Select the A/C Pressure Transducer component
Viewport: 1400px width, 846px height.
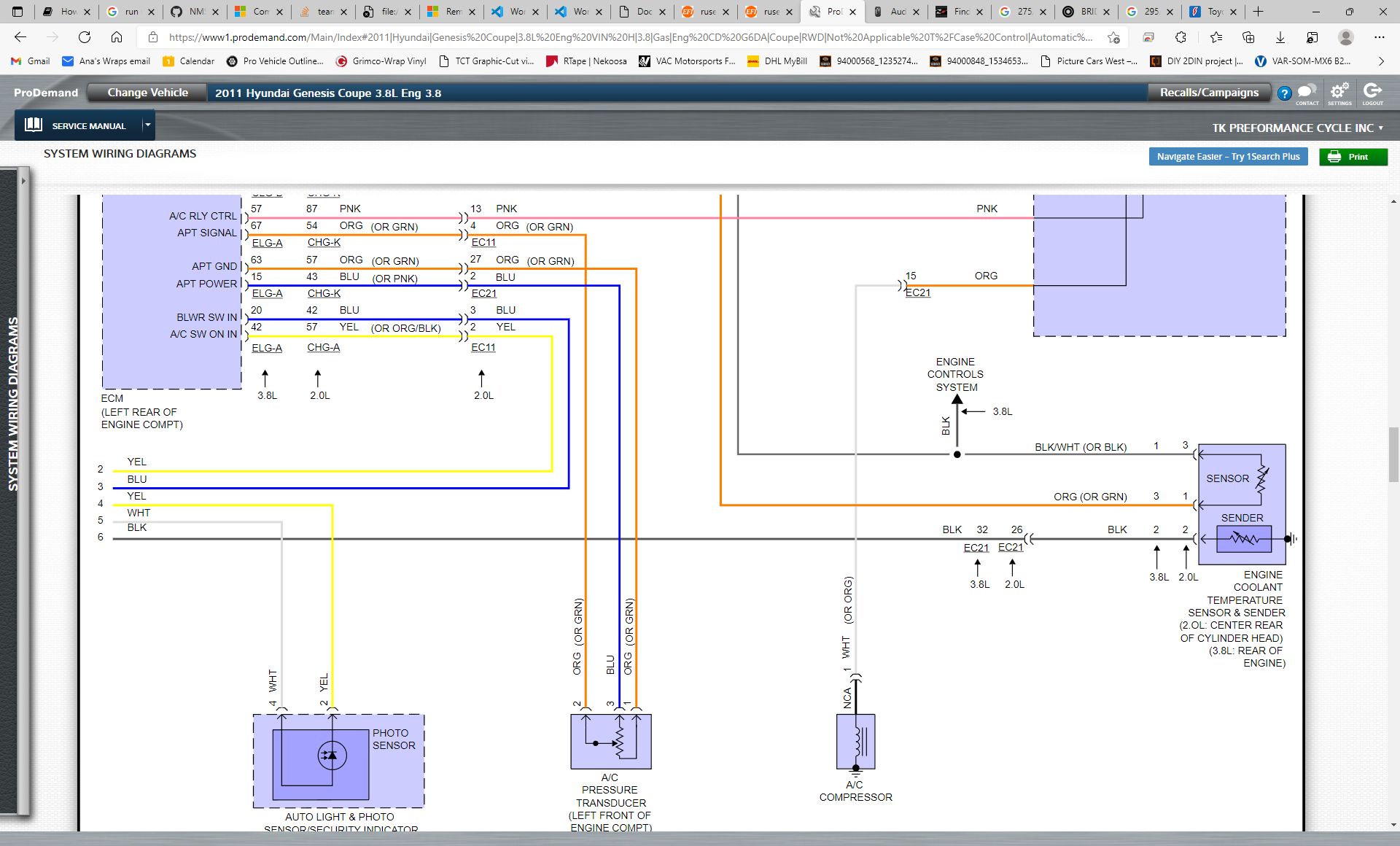point(611,741)
